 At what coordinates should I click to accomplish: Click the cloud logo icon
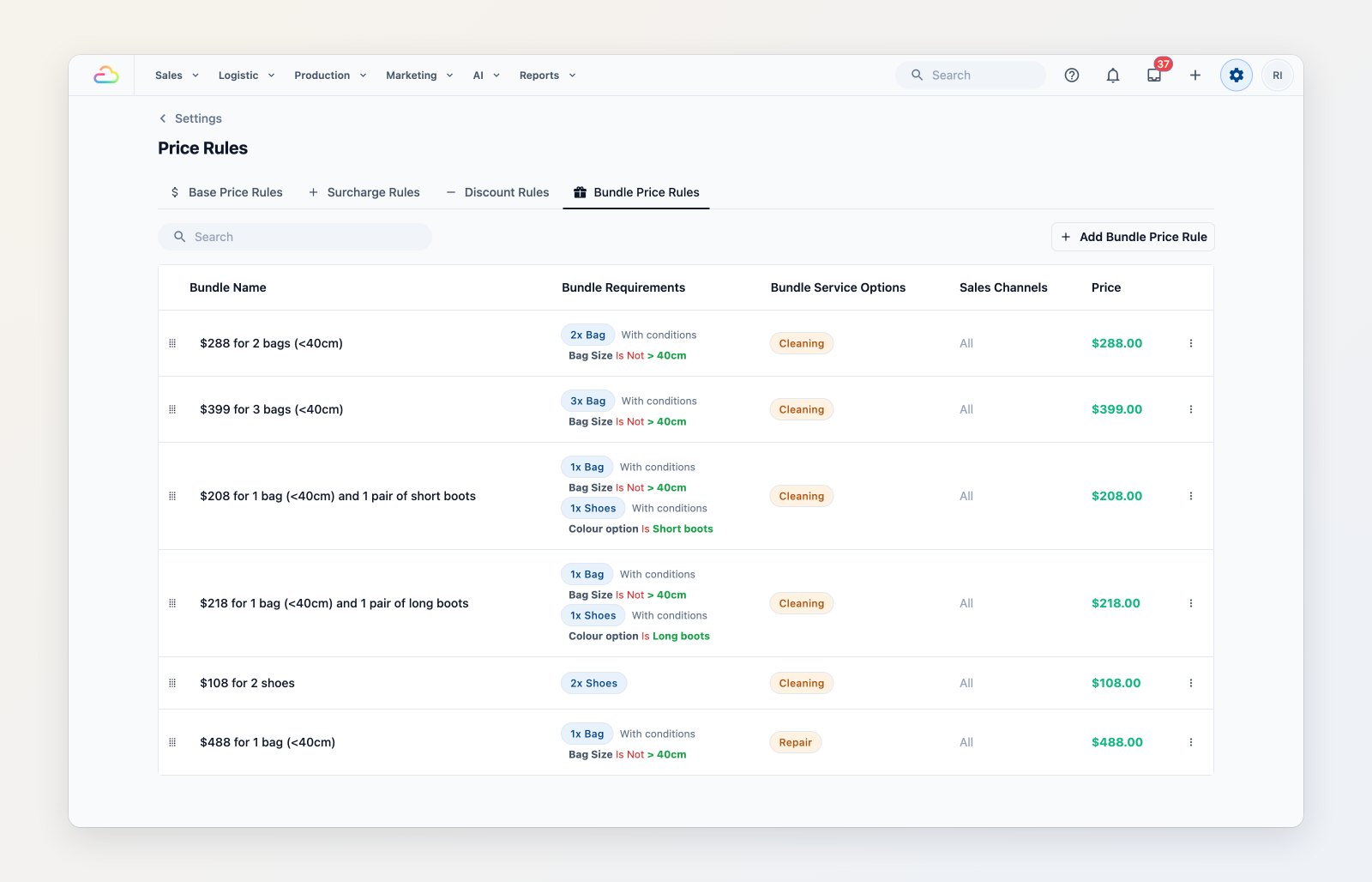click(106, 76)
